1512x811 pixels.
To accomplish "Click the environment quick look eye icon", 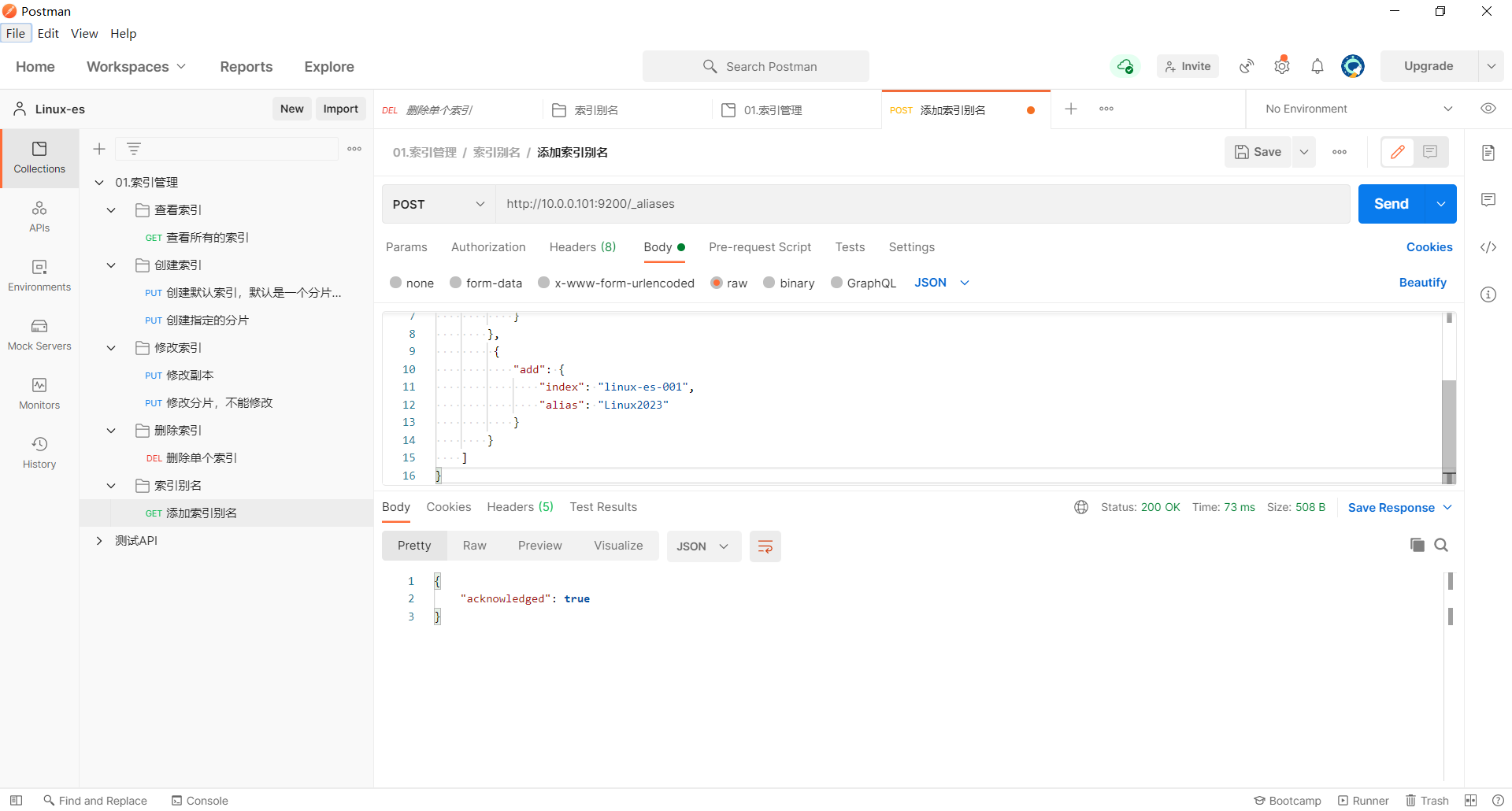I will (x=1488, y=109).
